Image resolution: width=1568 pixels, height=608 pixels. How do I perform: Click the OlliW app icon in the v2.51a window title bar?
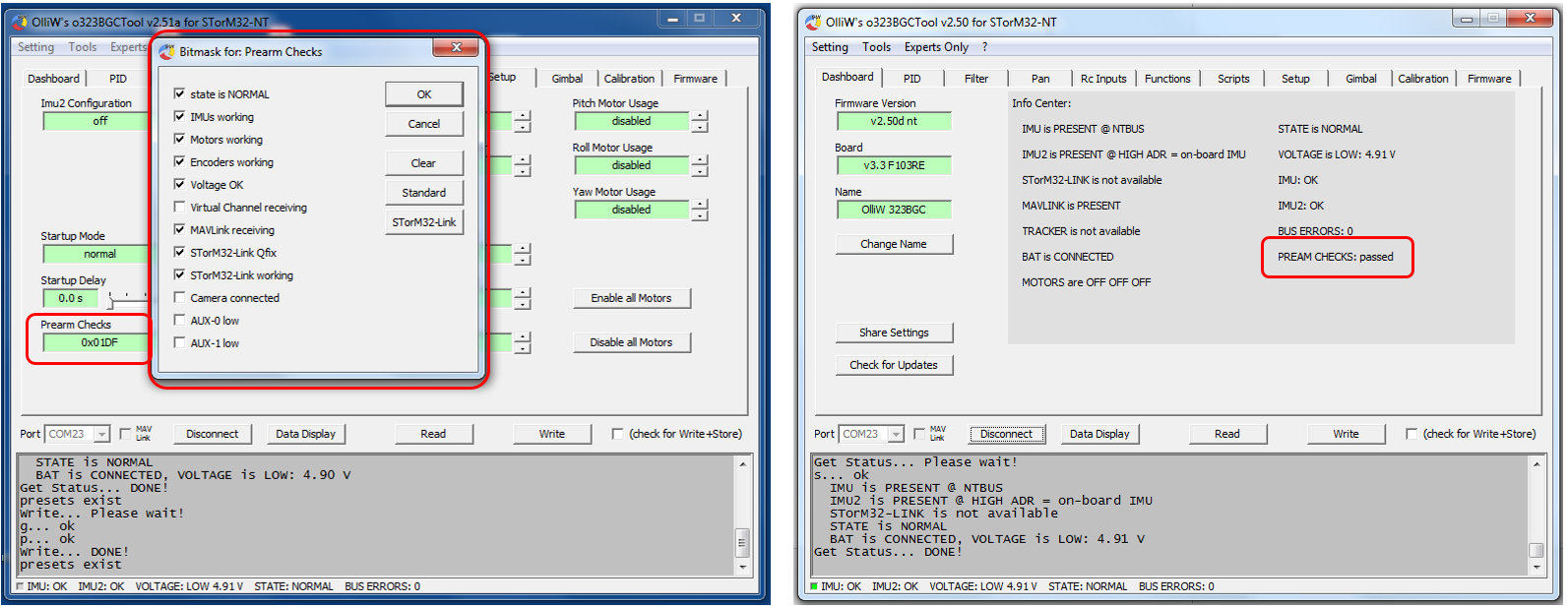pos(20,22)
